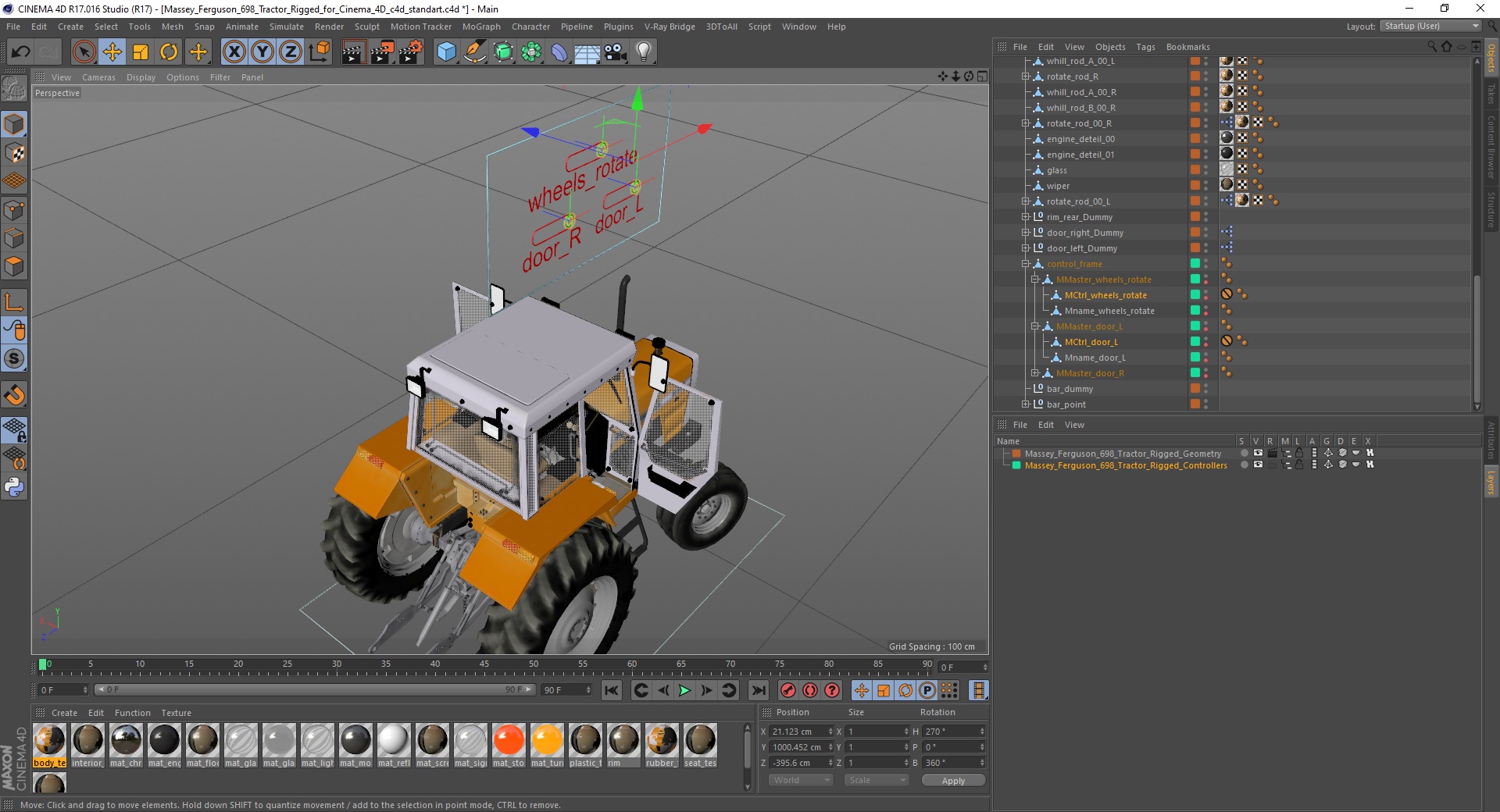The width and height of the screenshot is (1500, 812).
Task: Open the Material Manager Texture menu
Action: [176, 713]
